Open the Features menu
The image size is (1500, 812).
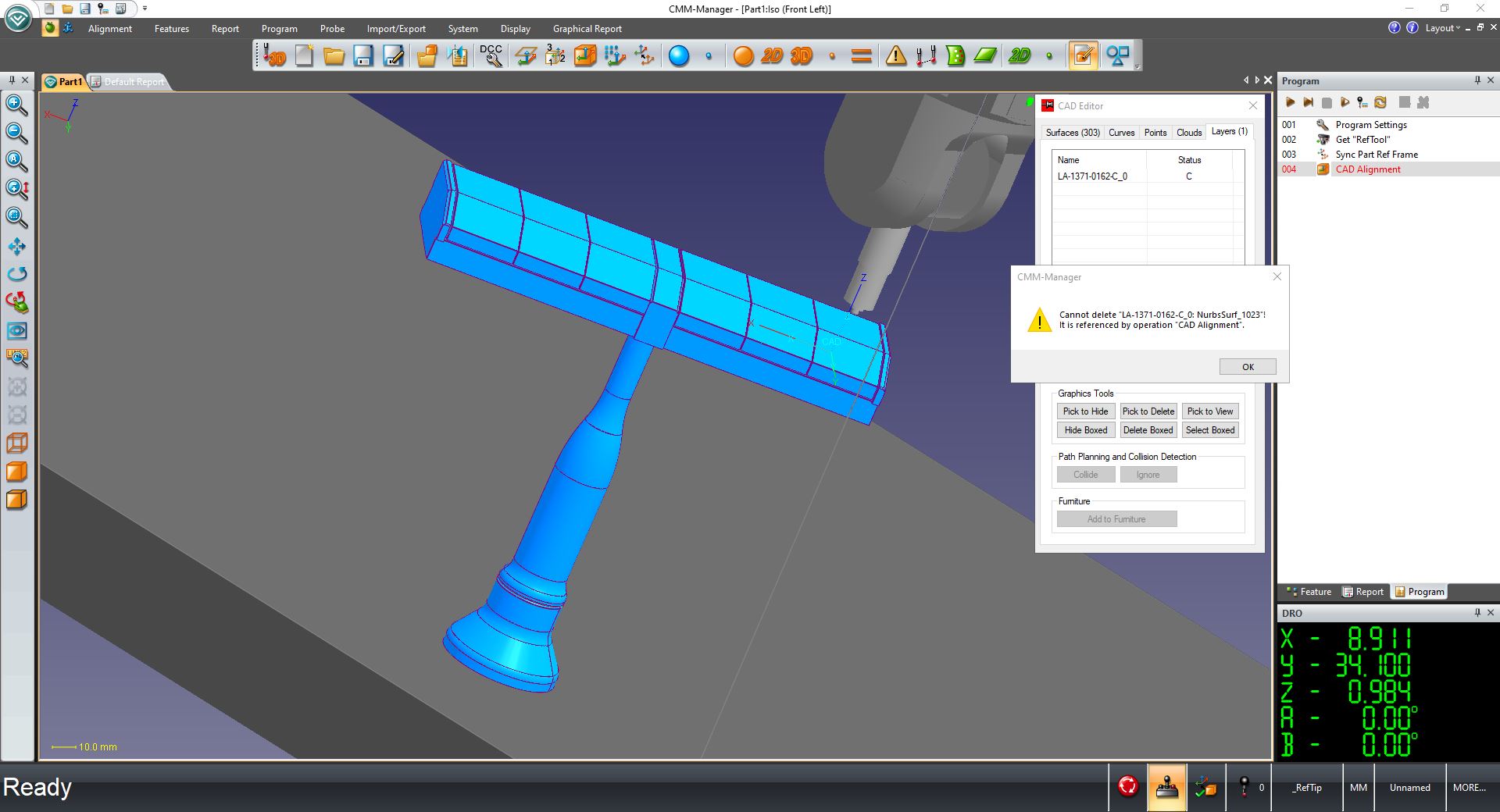[172, 29]
